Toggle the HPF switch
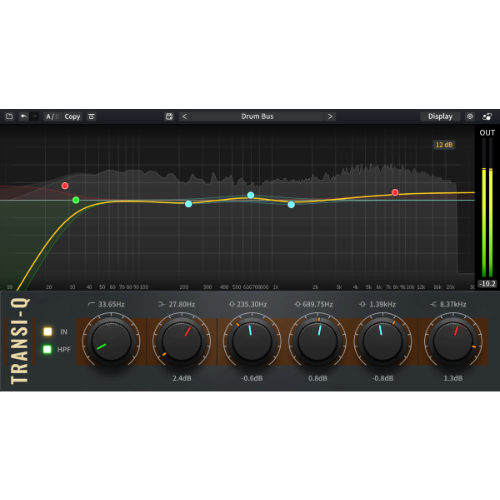Viewport: 500px width, 500px height. pos(47,349)
